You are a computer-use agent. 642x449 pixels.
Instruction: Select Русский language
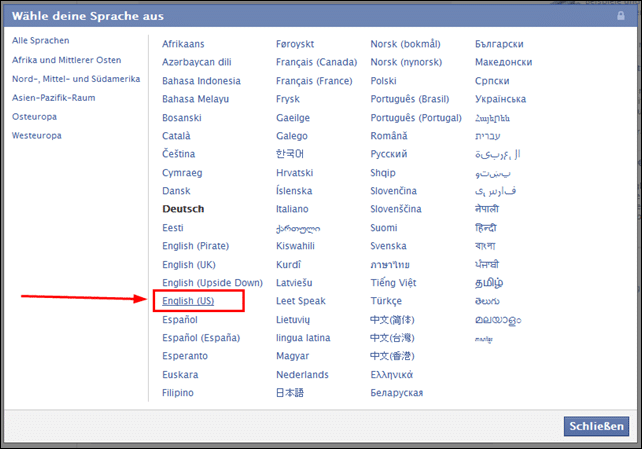(x=389, y=154)
